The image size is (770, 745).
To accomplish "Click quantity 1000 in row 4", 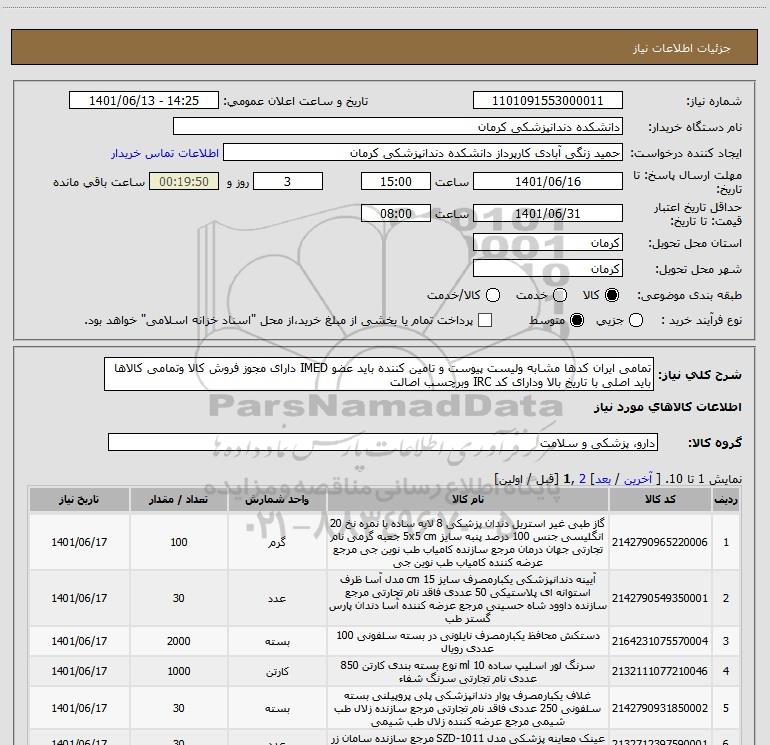I will 178,671.
